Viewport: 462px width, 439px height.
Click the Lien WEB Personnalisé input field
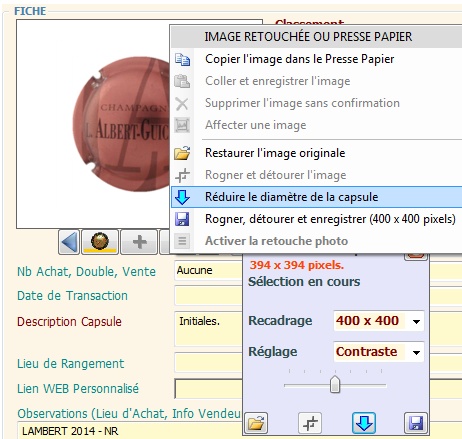pos(208,388)
